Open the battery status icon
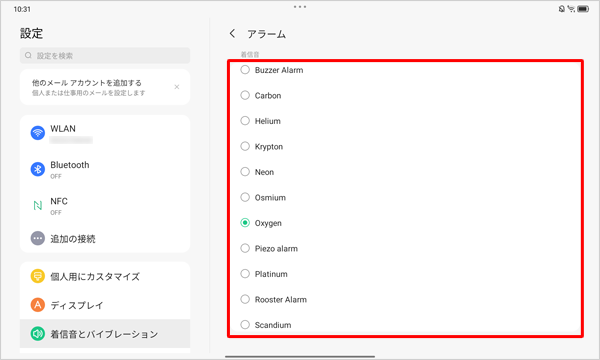This screenshot has height=360, width=600. click(x=583, y=9)
